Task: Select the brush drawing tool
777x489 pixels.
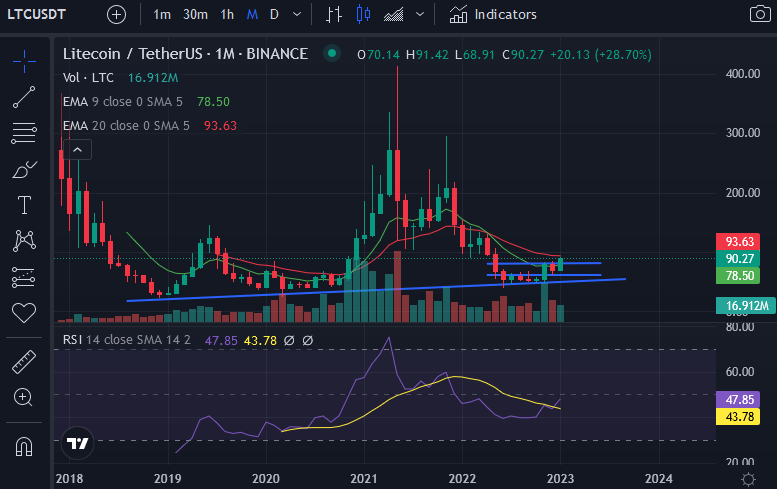Action: [x=24, y=169]
